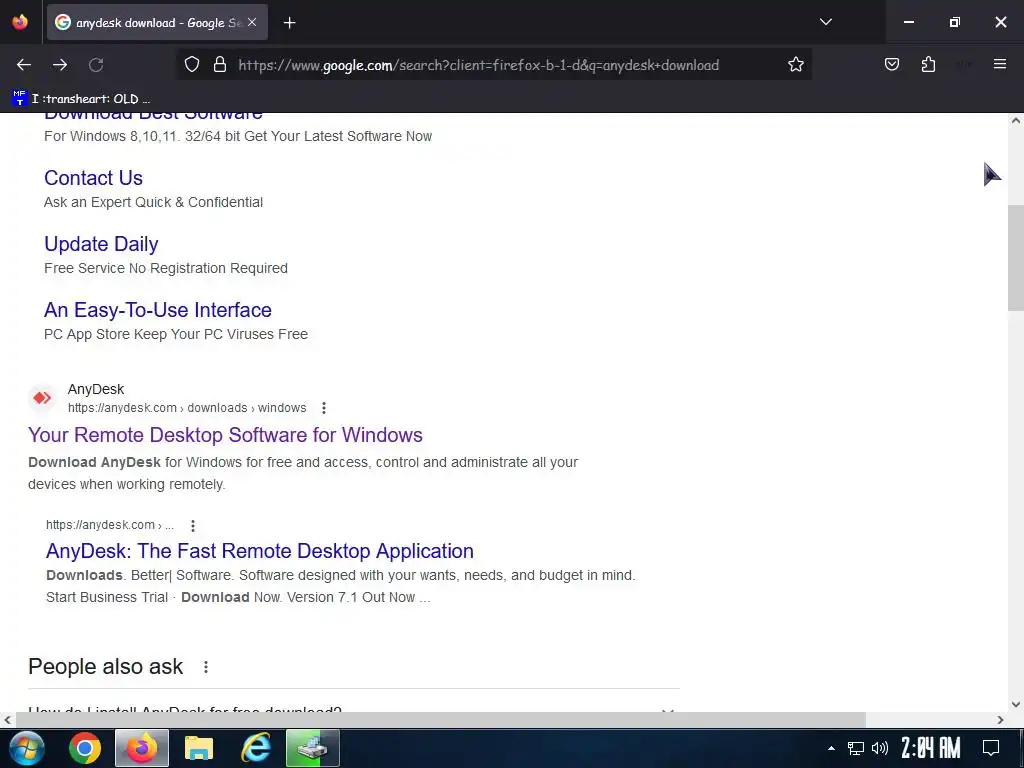
Task: Click the scroll left arrow at bottom
Action: click(7, 720)
